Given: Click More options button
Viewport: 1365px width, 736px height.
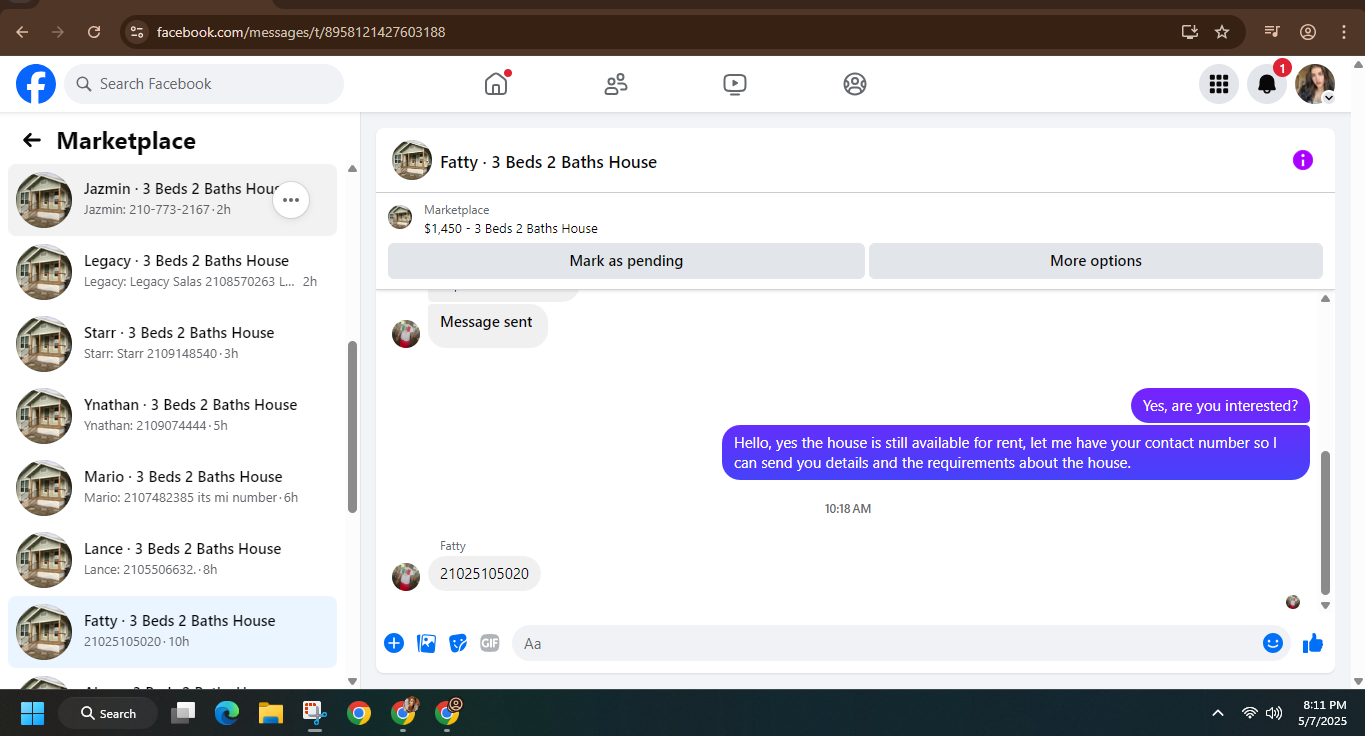Looking at the screenshot, I should tap(1096, 261).
